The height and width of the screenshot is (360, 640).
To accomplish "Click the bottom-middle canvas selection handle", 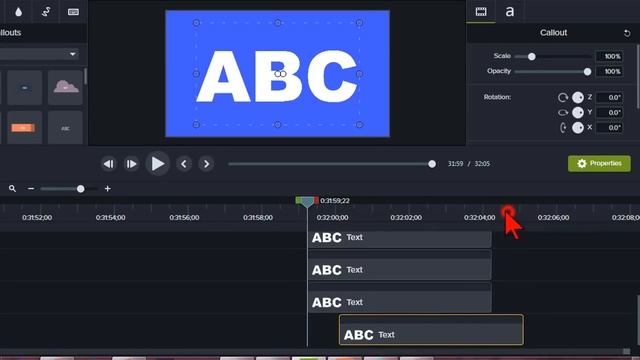I will (278, 124).
